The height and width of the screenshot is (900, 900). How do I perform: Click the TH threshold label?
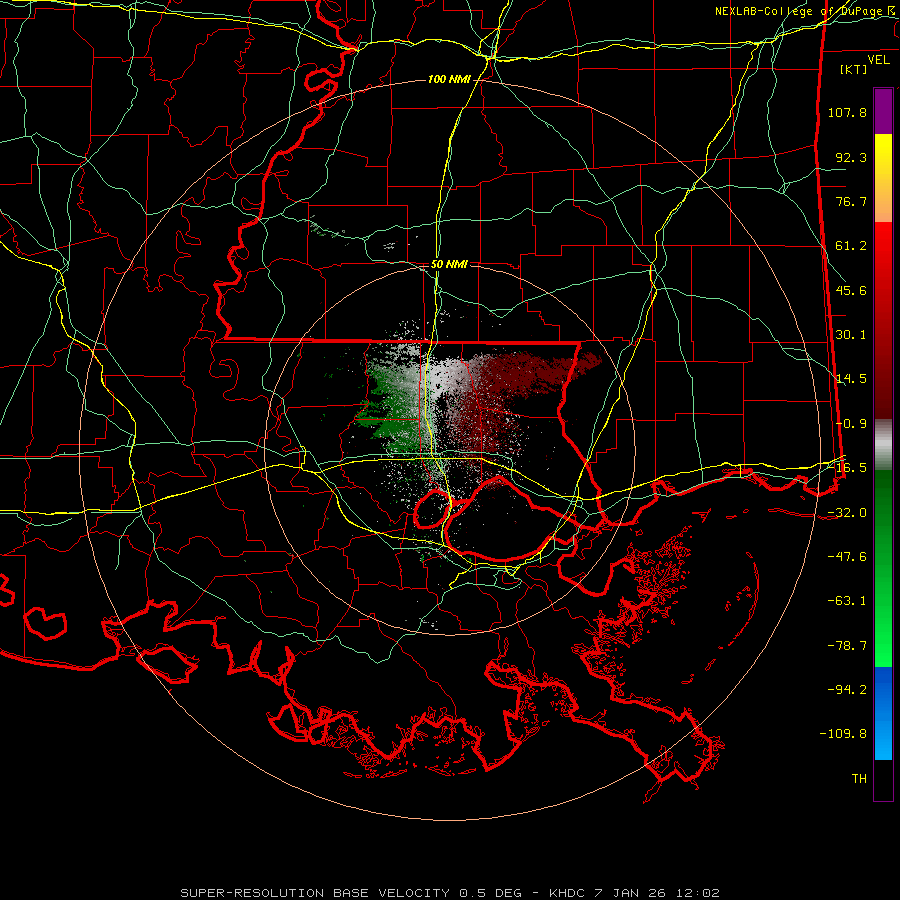click(x=859, y=779)
